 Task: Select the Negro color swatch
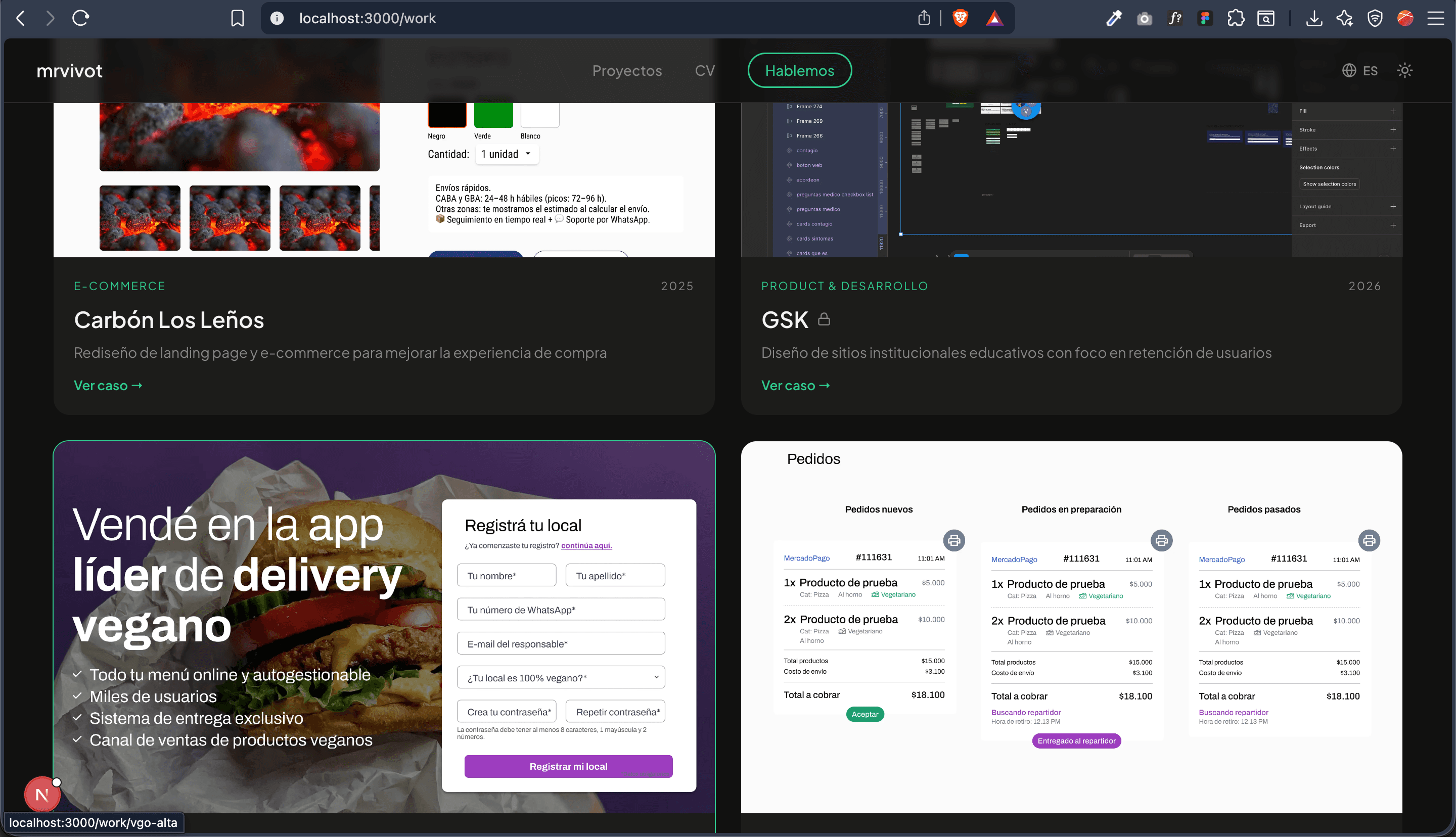click(447, 115)
